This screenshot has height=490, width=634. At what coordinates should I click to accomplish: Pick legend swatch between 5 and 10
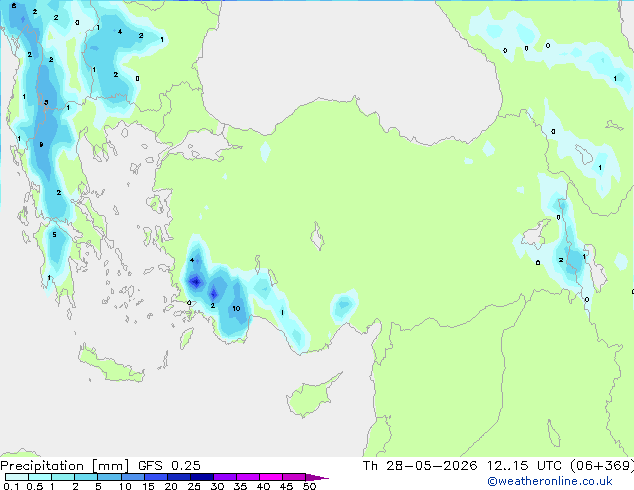pyautogui.click(x=109, y=477)
